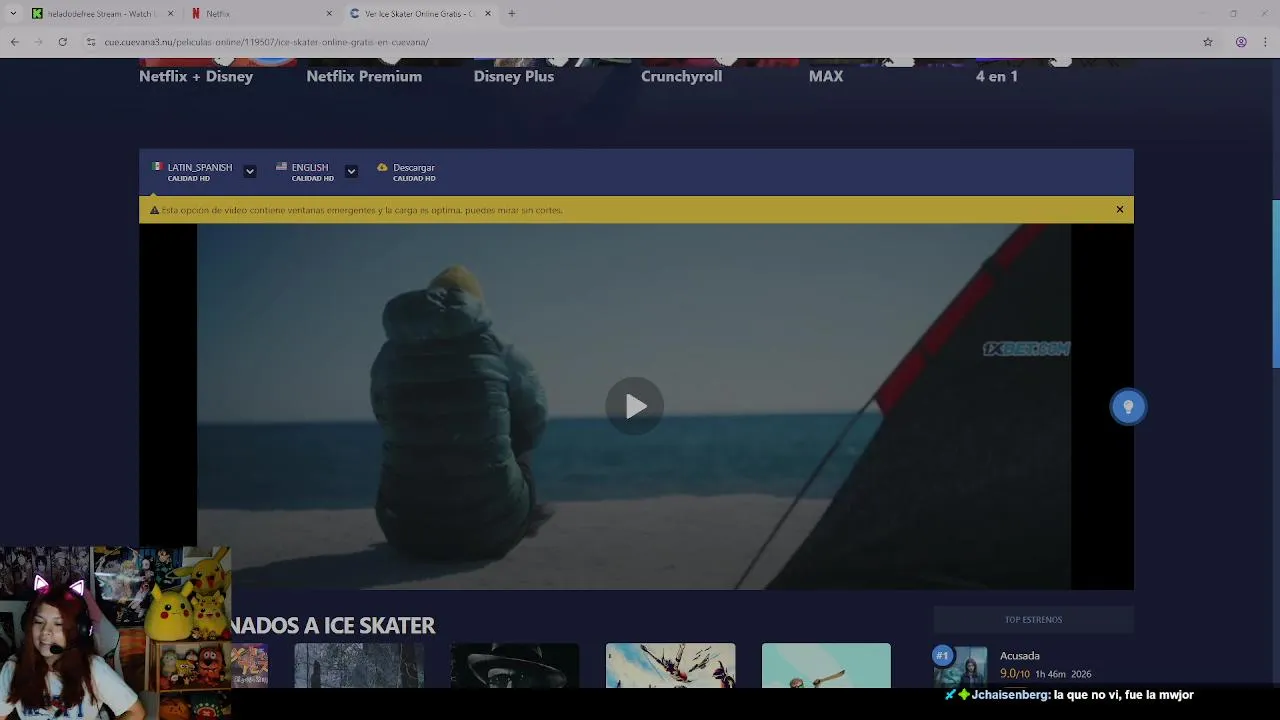Open the Netflix Premium offer

click(364, 76)
